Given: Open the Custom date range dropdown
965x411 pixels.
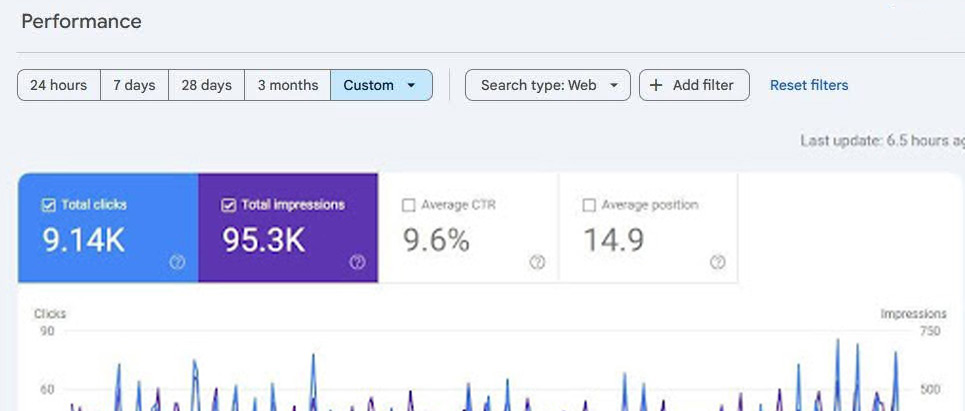Looking at the screenshot, I should coord(380,86).
